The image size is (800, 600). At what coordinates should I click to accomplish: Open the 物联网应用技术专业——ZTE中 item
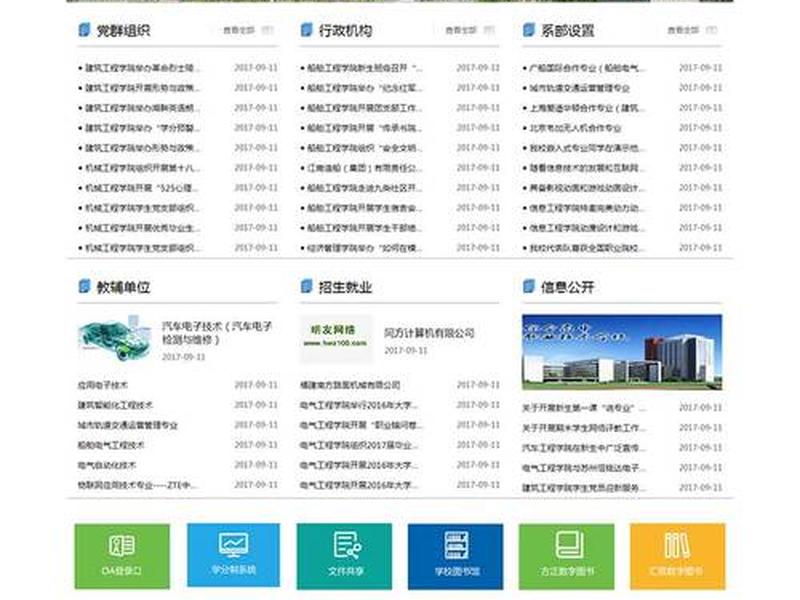(x=138, y=485)
